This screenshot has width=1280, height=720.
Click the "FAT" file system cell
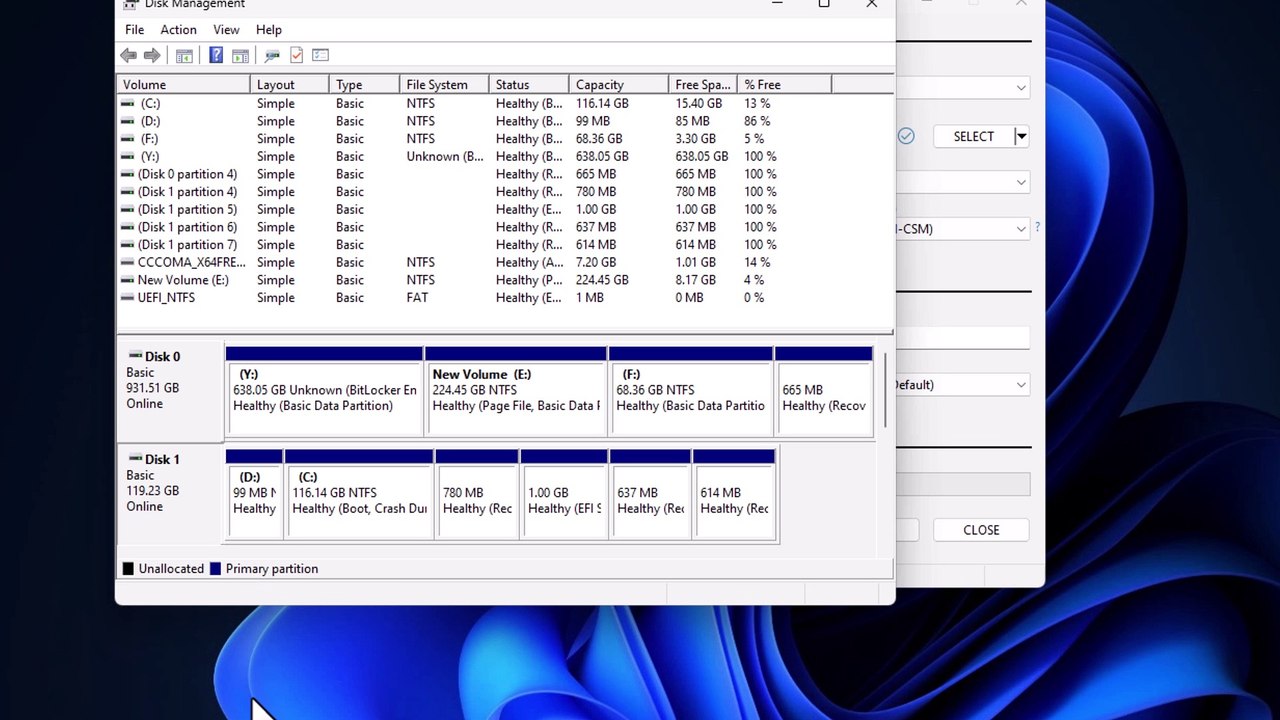click(417, 298)
